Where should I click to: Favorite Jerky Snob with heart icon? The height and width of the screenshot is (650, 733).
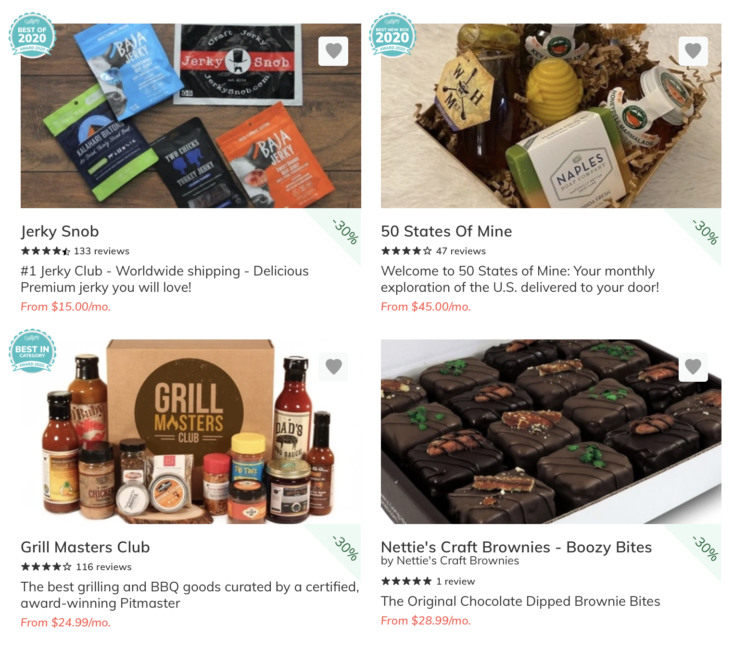coord(333,51)
